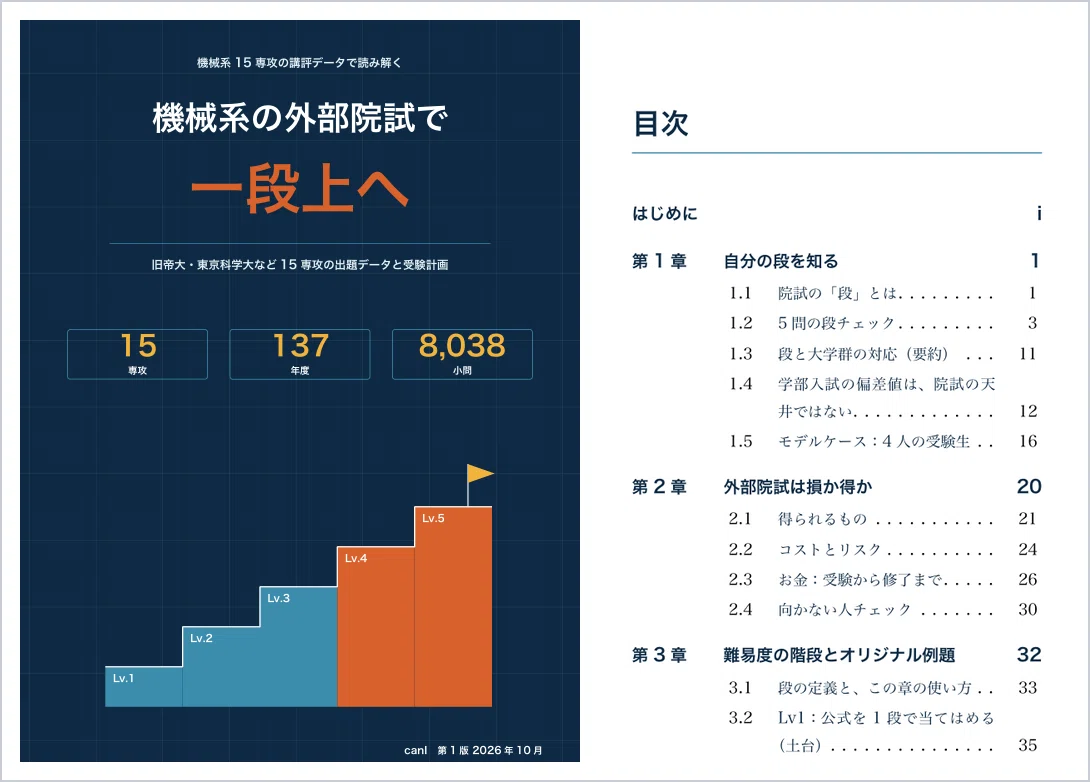The height and width of the screenshot is (782, 1090).
Task: Select the top line 機械系15専攻の講評データで読み解く
Action: pyautogui.click(x=300, y=63)
